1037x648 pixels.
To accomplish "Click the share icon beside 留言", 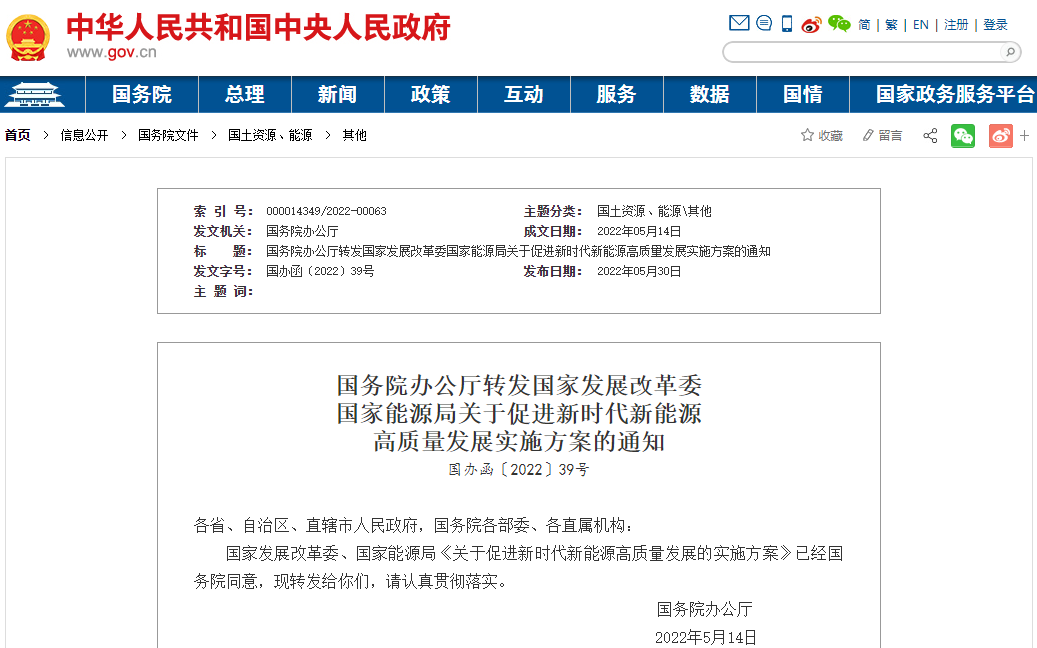I will pyautogui.click(x=930, y=135).
